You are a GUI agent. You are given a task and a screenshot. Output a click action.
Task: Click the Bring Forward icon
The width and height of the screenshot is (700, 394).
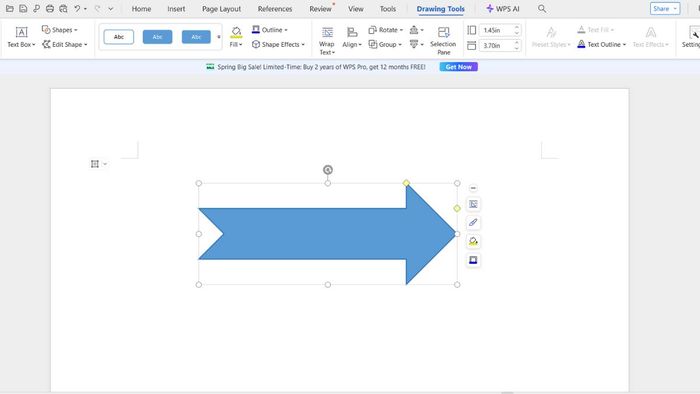pos(414,30)
